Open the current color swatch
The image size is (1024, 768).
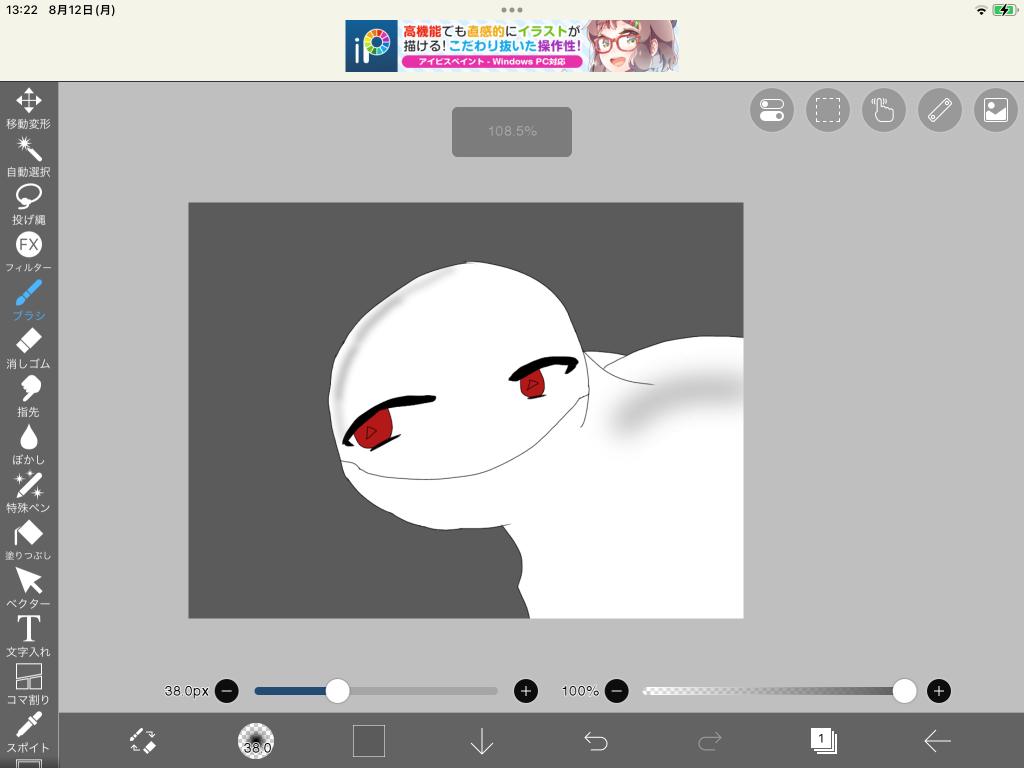point(369,741)
